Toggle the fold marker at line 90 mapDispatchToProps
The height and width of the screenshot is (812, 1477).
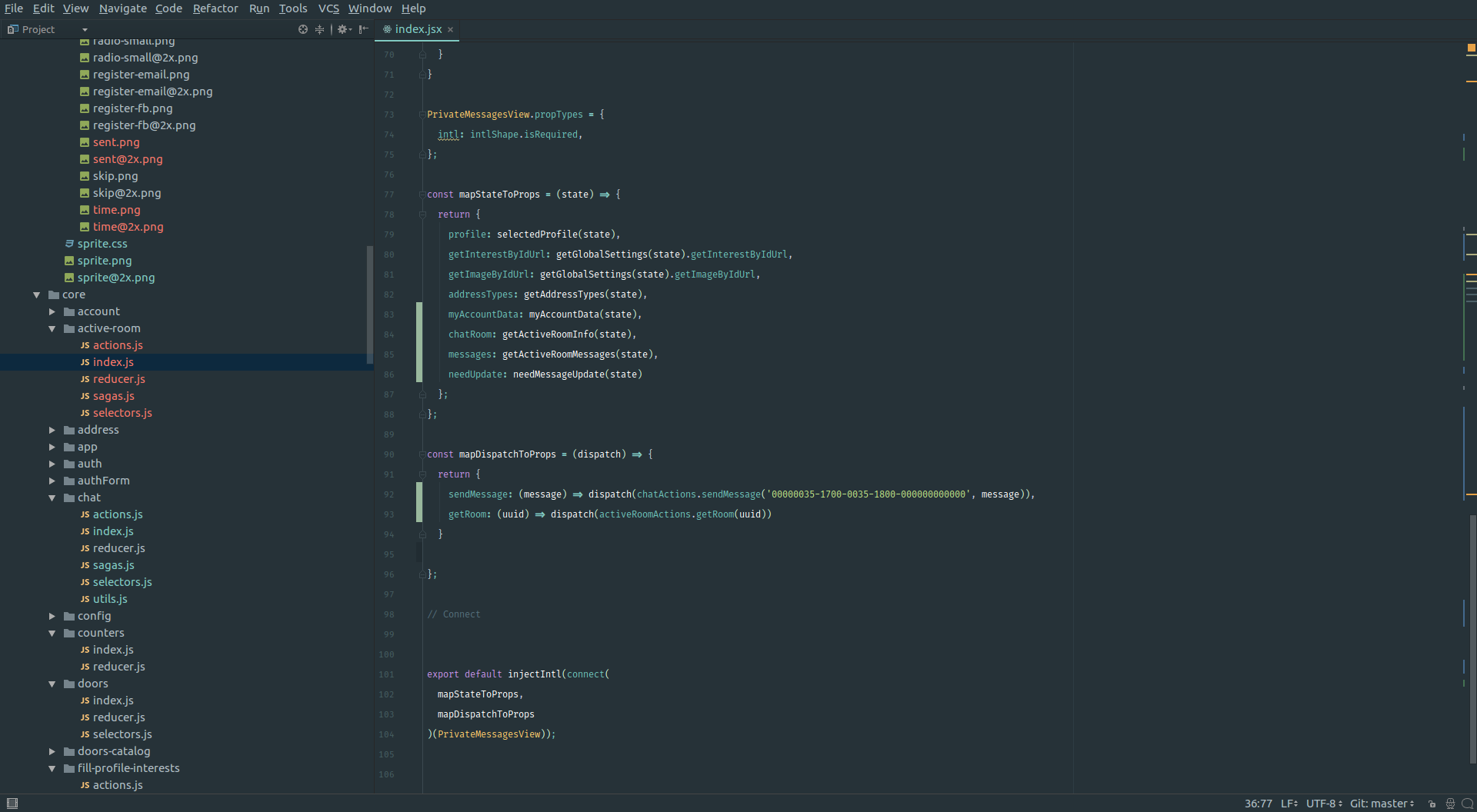coord(422,454)
